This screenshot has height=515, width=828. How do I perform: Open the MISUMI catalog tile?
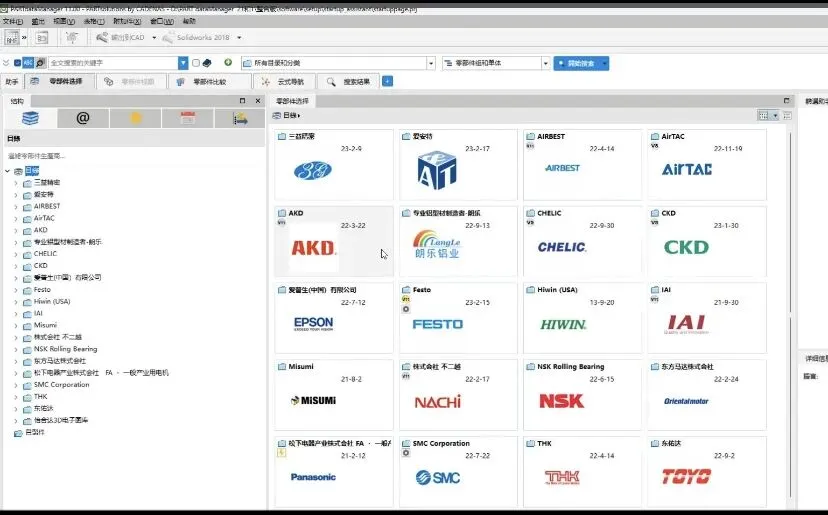[x=334, y=395]
